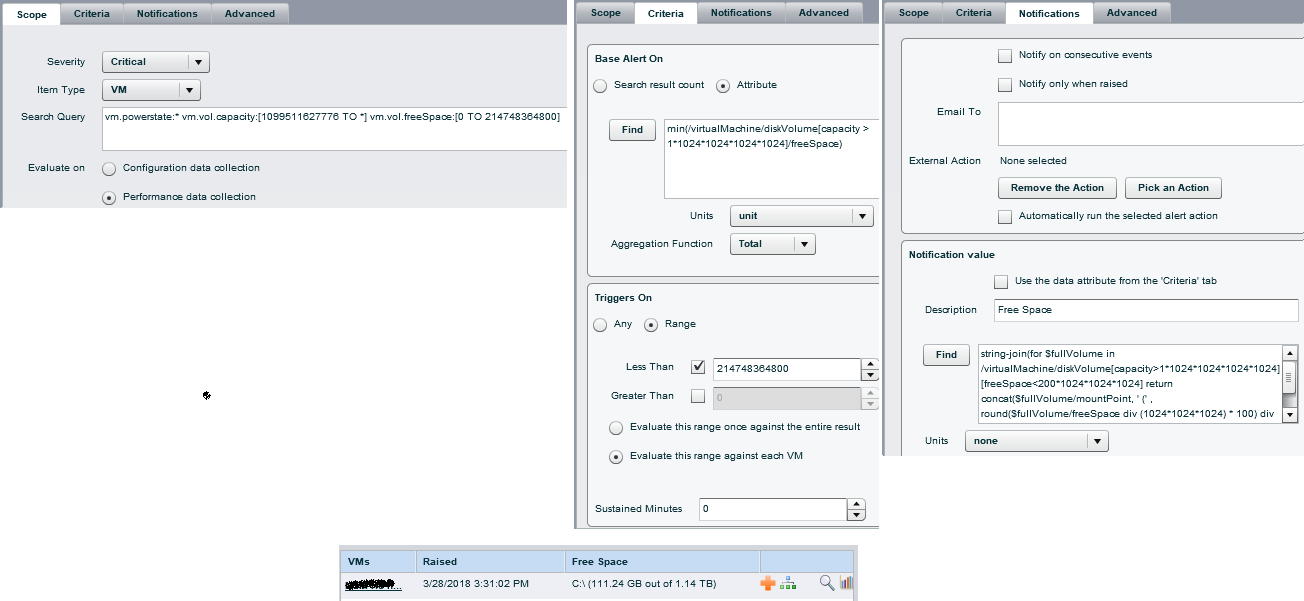Open the bar chart icon in alert row
The width and height of the screenshot is (1304, 601).
coord(846,583)
